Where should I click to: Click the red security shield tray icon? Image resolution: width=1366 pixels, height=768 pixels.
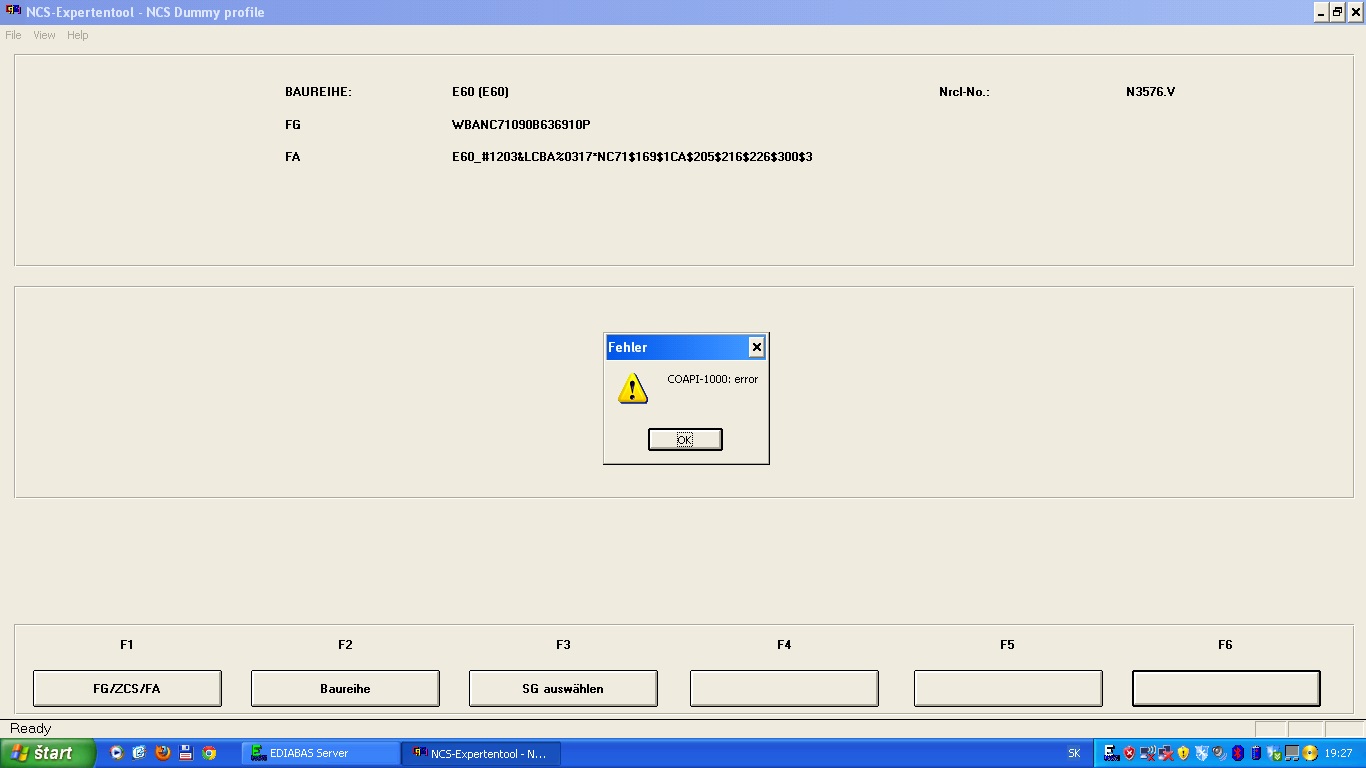(1129, 753)
